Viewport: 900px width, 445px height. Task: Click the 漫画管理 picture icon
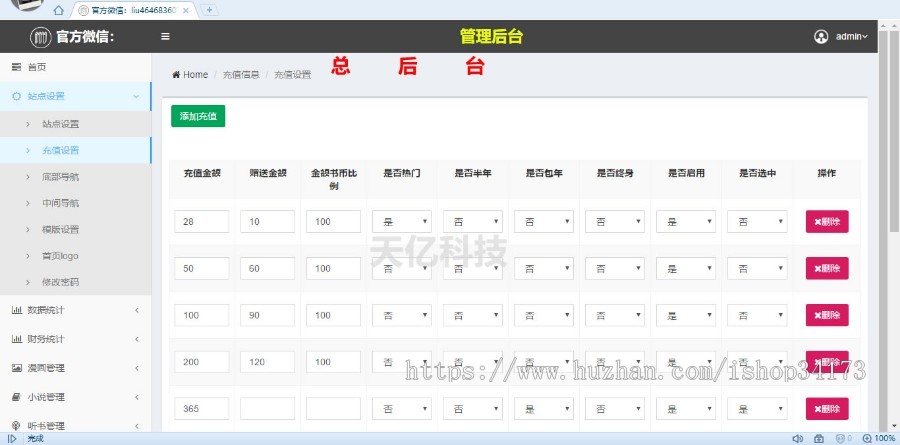click(17, 368)
